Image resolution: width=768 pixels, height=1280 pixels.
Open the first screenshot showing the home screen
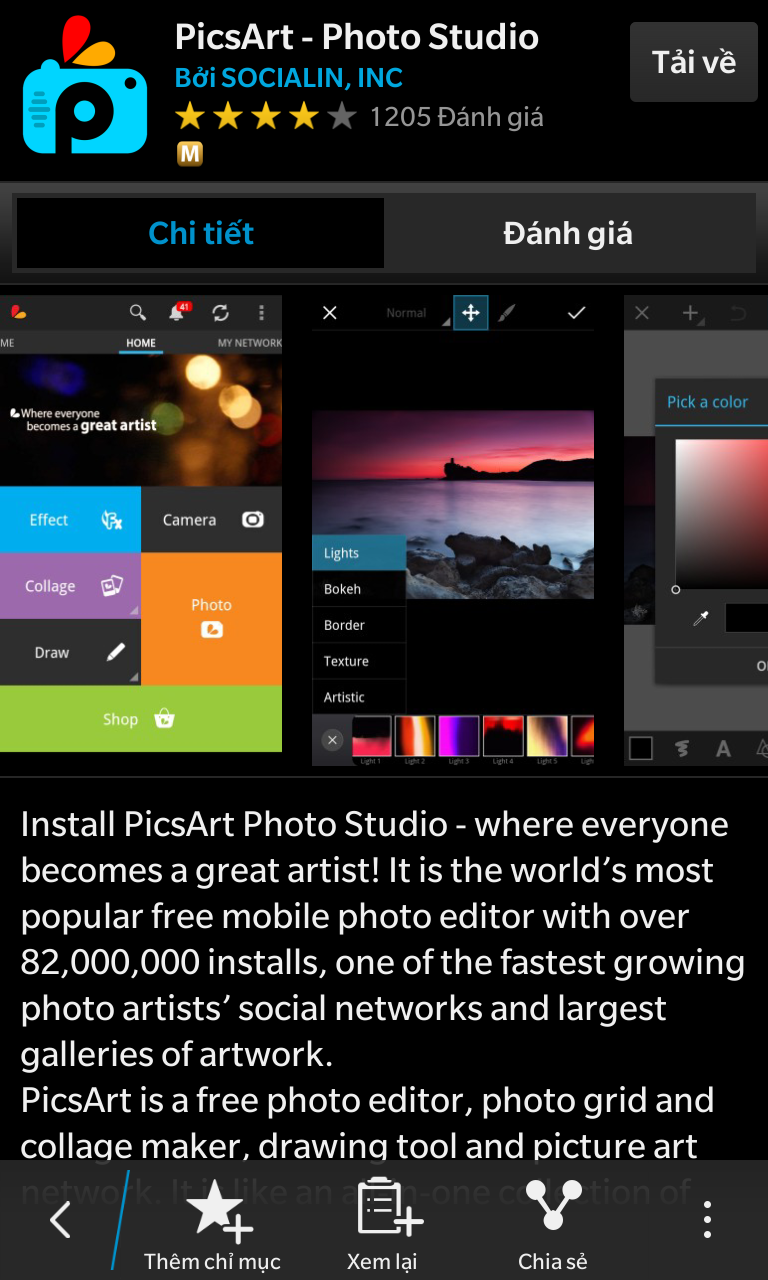tap(141, 523)
